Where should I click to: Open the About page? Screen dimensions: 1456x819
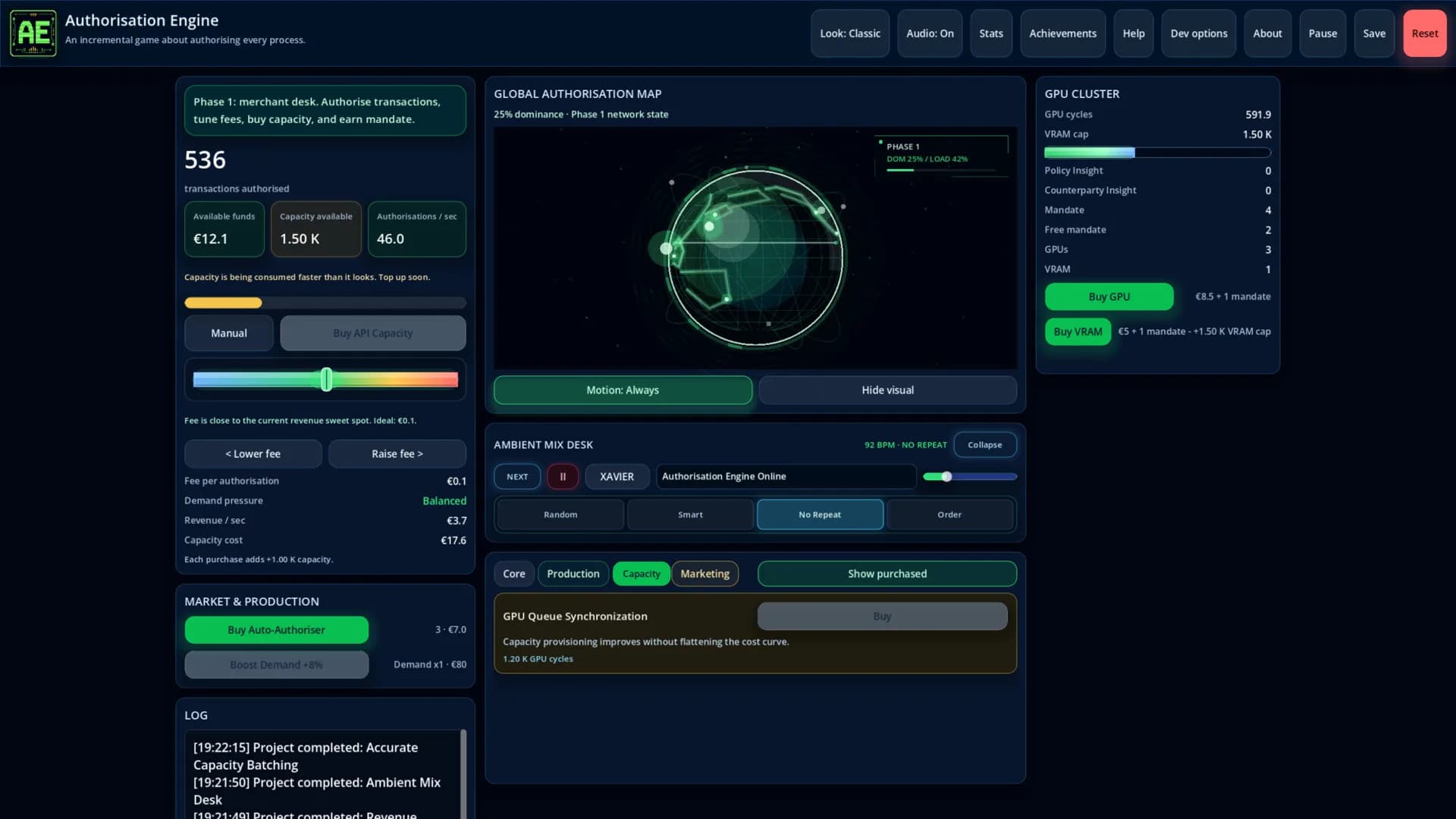click(1267, 33)
